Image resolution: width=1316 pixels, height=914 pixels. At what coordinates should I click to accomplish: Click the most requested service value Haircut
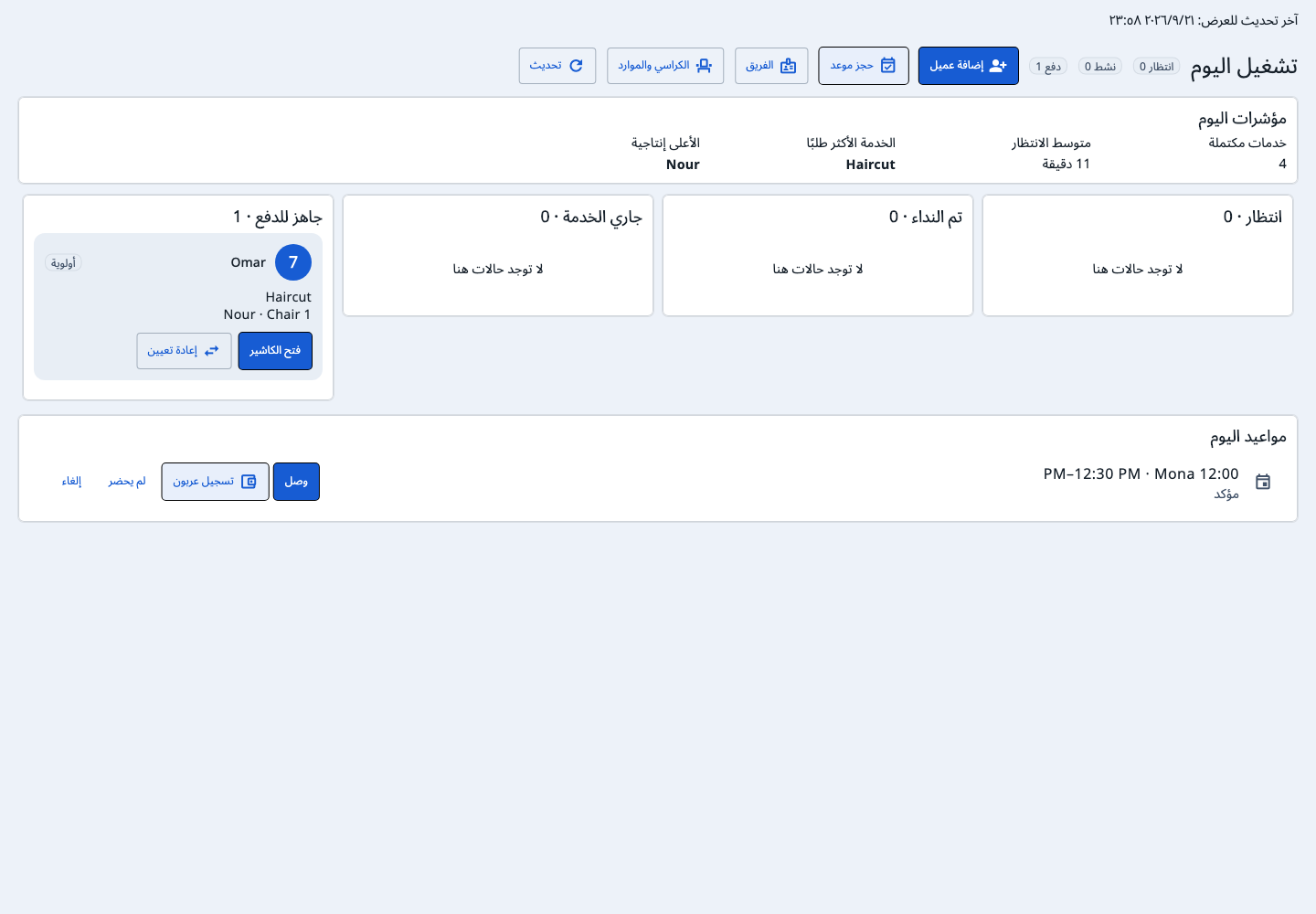pos(871,165)
